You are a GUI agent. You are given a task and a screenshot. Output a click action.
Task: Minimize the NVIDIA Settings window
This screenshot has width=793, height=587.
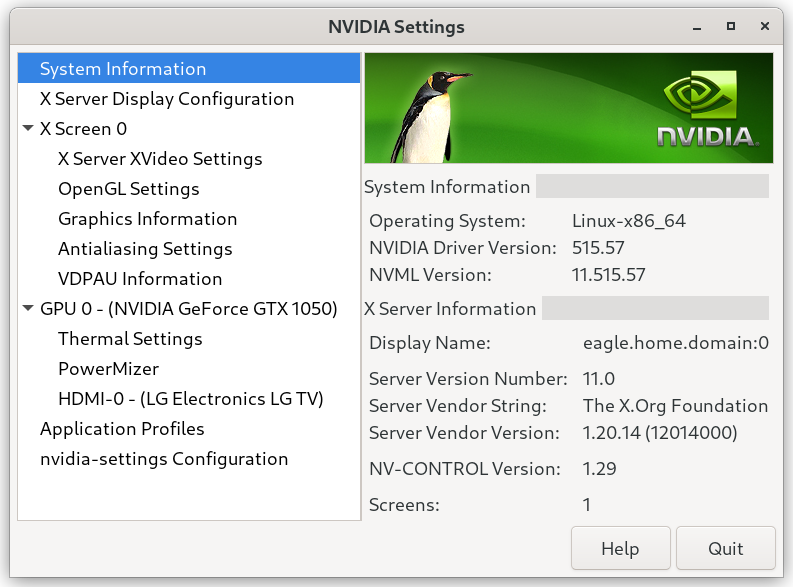pos(697,27)
